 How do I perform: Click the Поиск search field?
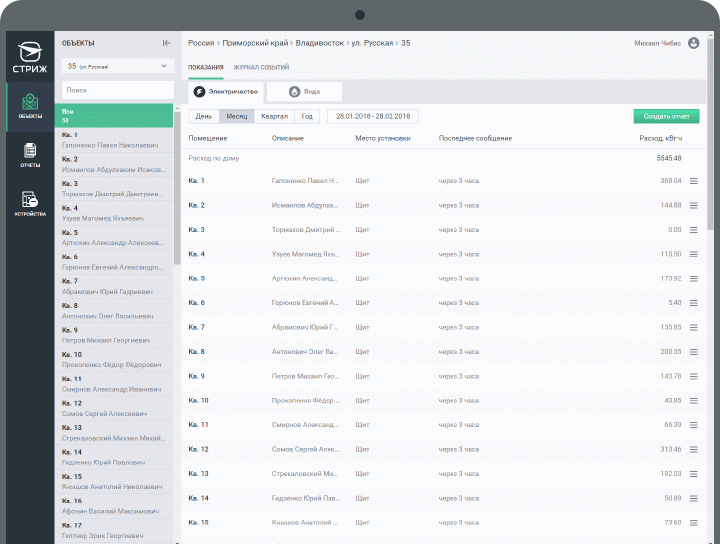pyautogui.click(x=117, y=90)
